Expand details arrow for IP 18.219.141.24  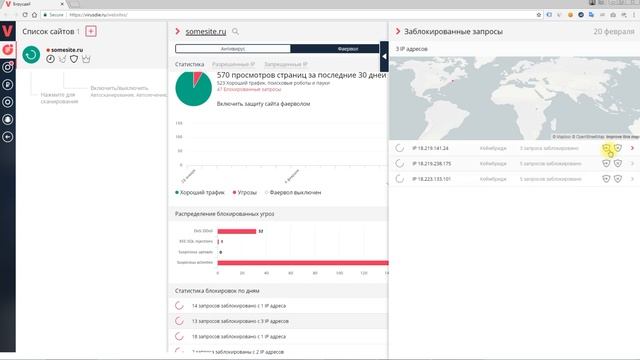point(632,148)
